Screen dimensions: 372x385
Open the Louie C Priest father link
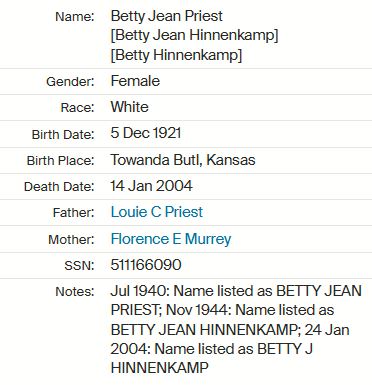coord(157,212)
